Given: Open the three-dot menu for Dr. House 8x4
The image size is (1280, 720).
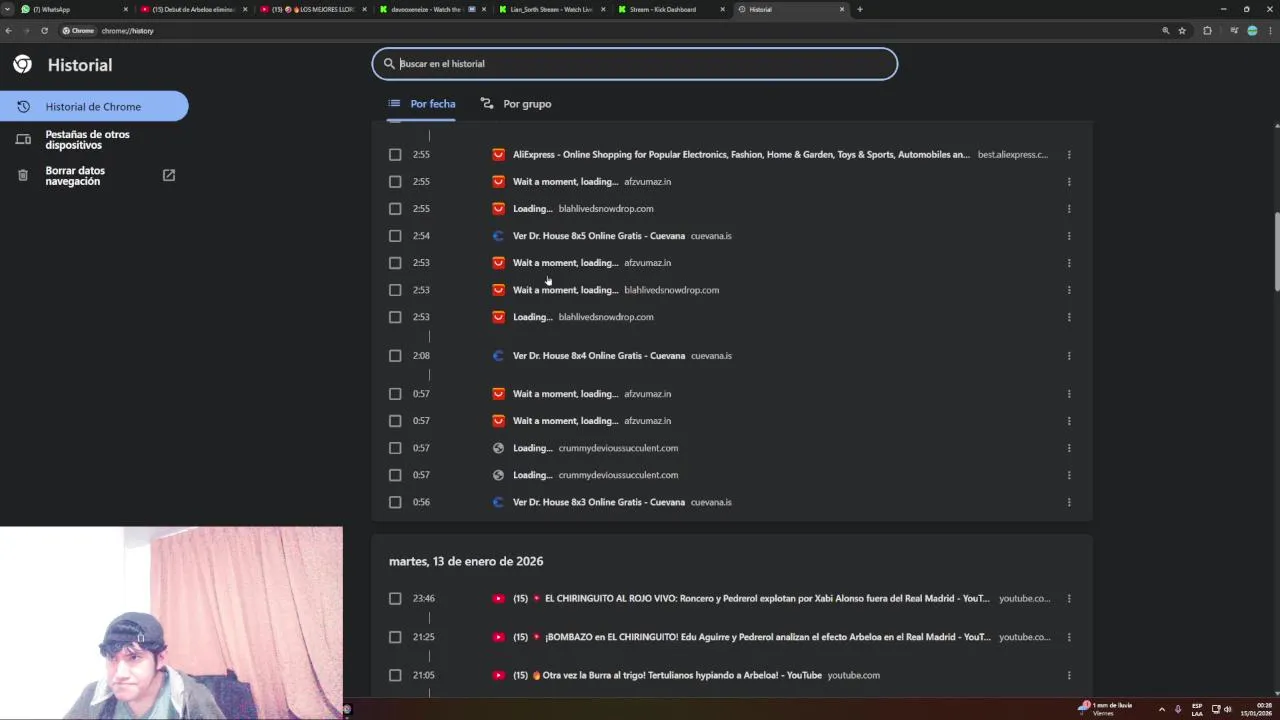Looking at the screenshot, I should click(1069, 355).
